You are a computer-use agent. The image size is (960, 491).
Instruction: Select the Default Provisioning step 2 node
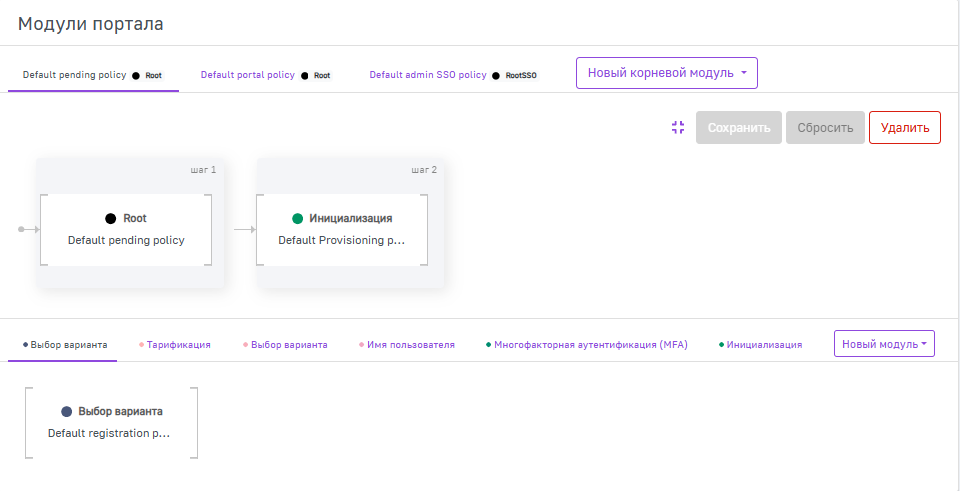(x=342, y=230)
